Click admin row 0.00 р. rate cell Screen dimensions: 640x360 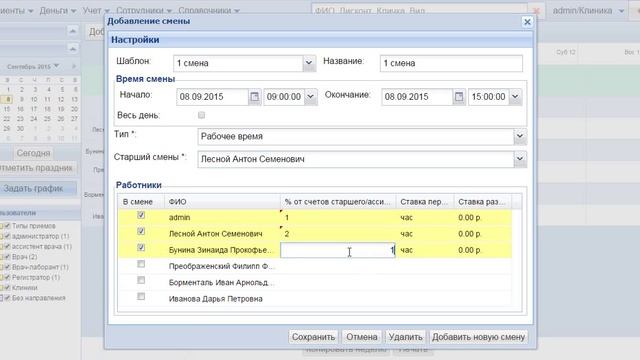coord(482,218)
